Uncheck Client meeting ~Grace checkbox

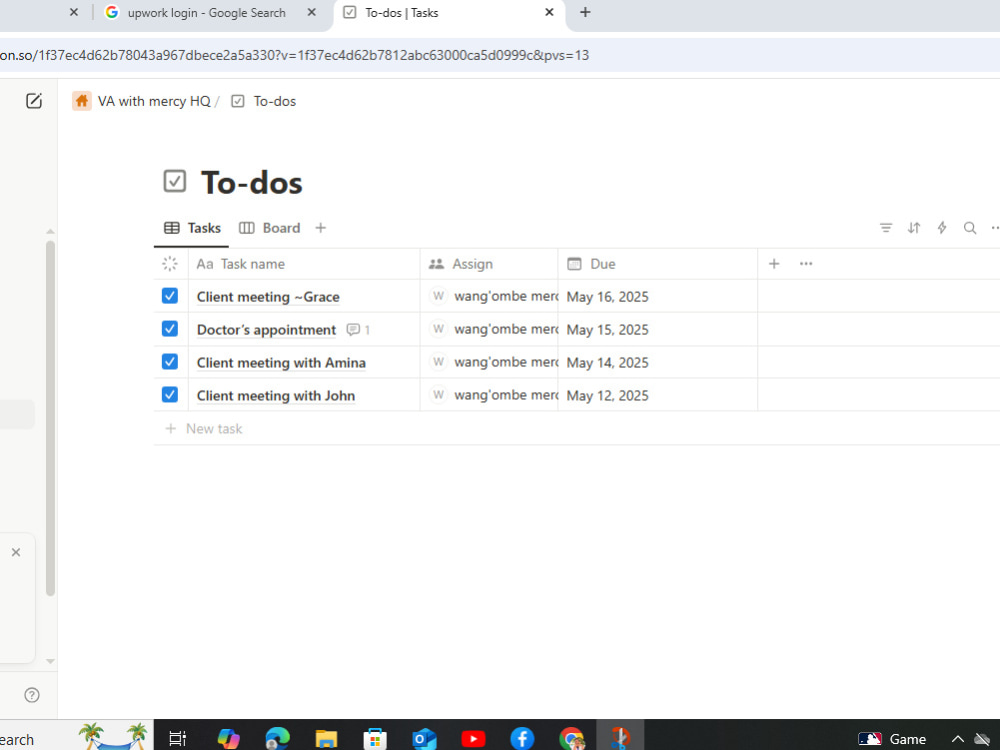pyautogui.click(x=170, y=296)
